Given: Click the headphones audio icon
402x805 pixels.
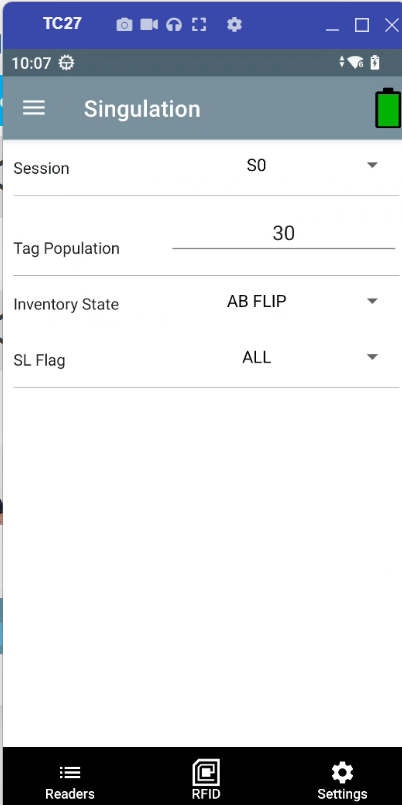Looking at the screenshot, I should [174, 25].
